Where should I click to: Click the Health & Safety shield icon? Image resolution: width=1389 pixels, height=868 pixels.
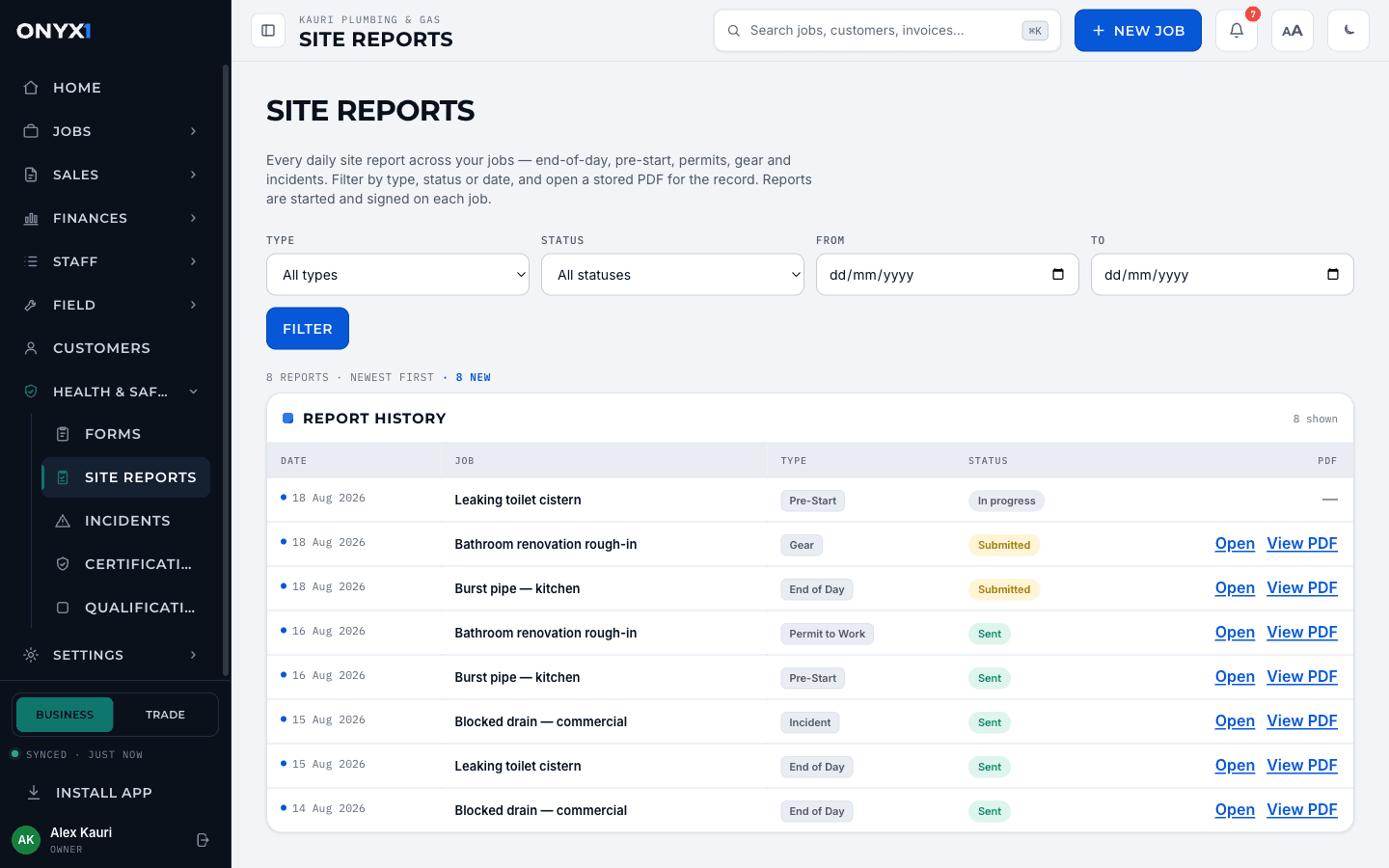pos(31,392)
